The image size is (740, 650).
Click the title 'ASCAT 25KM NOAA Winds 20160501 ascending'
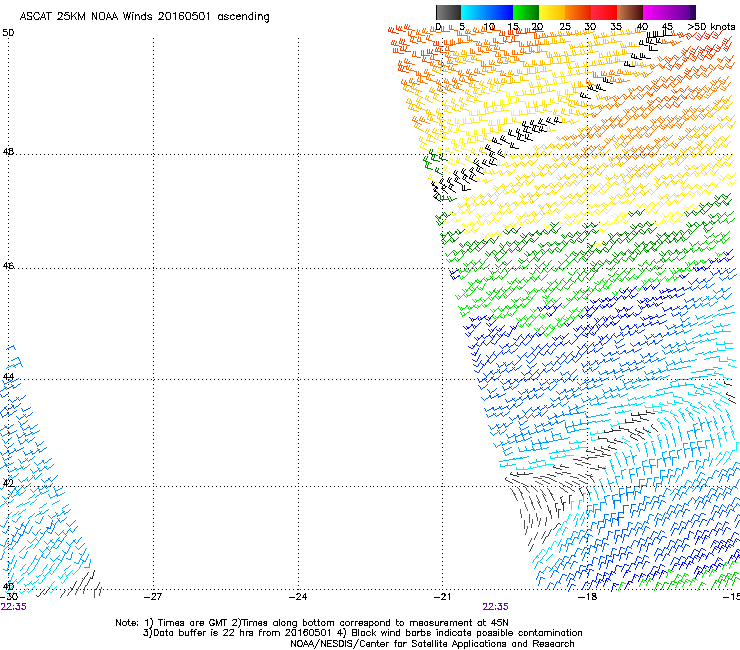[144, 17]
